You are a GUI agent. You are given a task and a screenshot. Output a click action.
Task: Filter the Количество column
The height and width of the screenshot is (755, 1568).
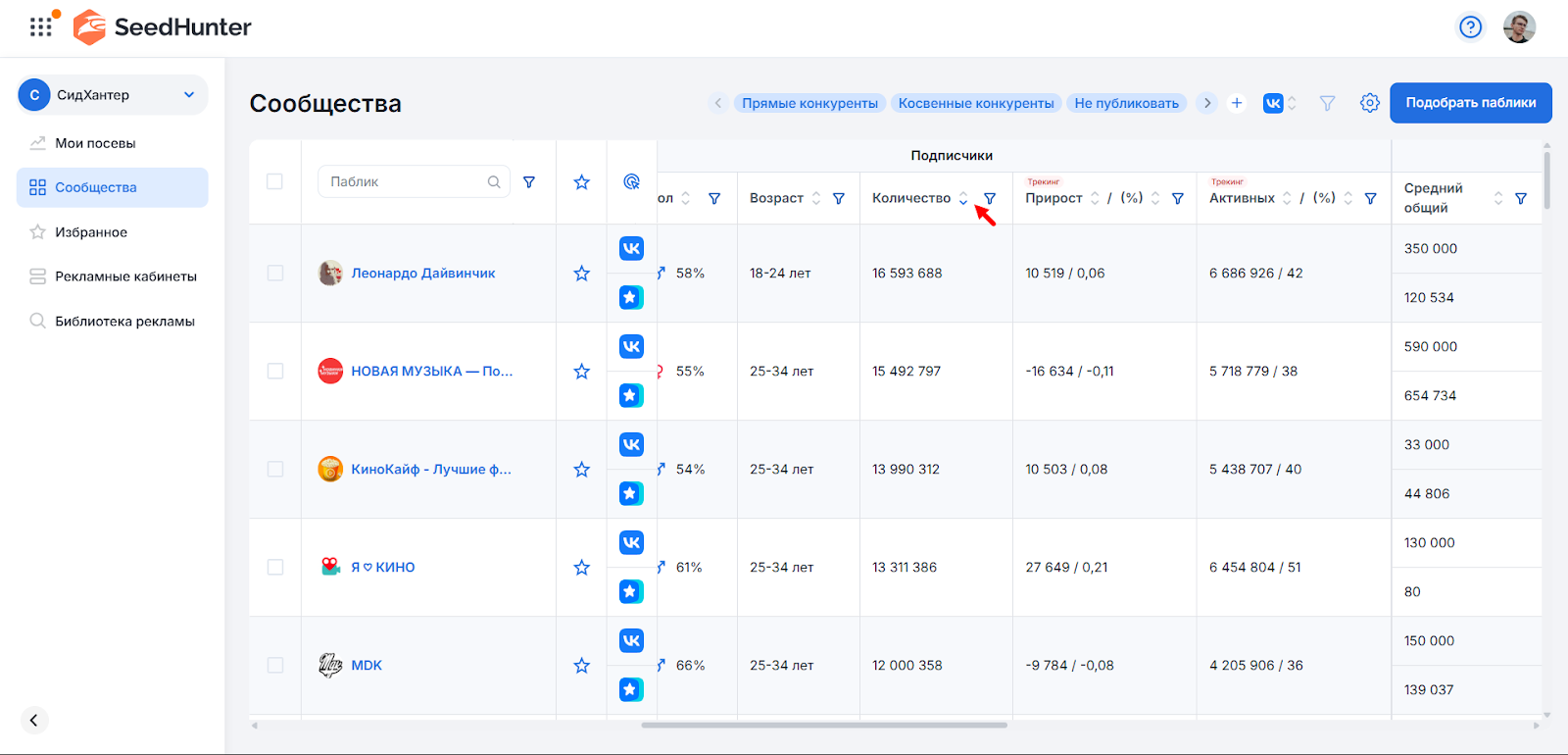click(x=990, y=198)
